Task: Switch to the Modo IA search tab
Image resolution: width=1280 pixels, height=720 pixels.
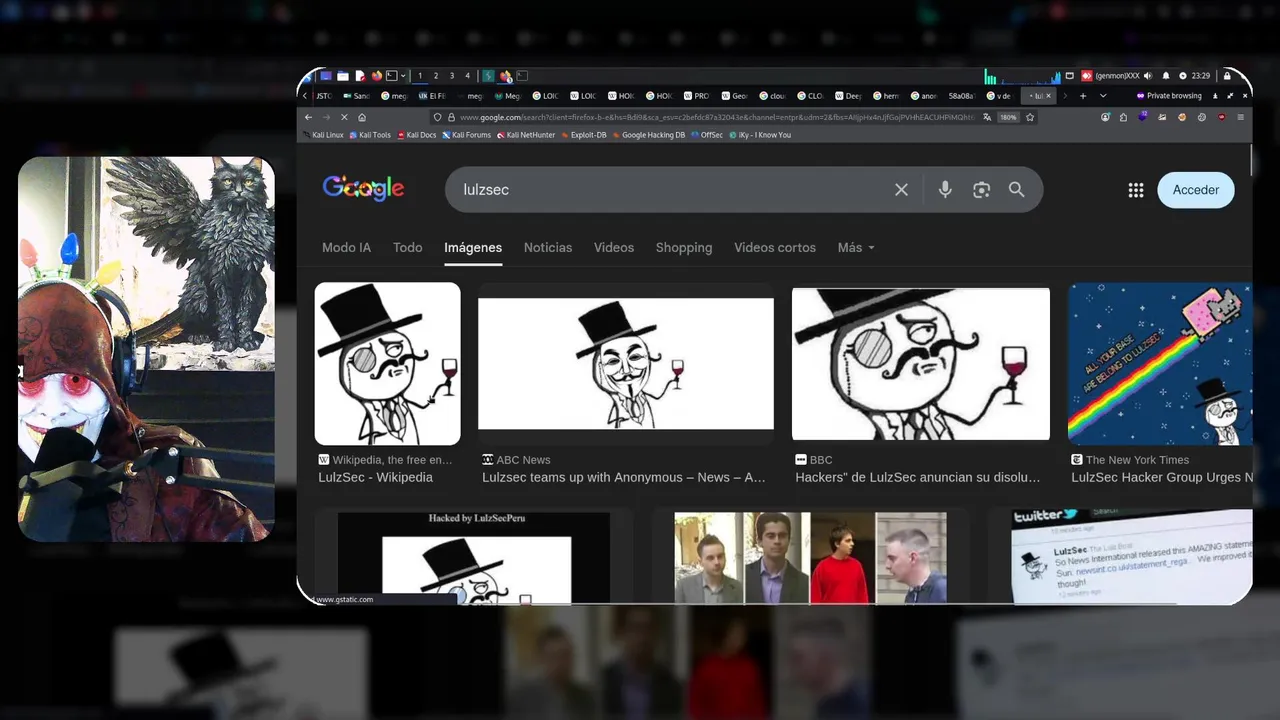Action: coord(346,247)
